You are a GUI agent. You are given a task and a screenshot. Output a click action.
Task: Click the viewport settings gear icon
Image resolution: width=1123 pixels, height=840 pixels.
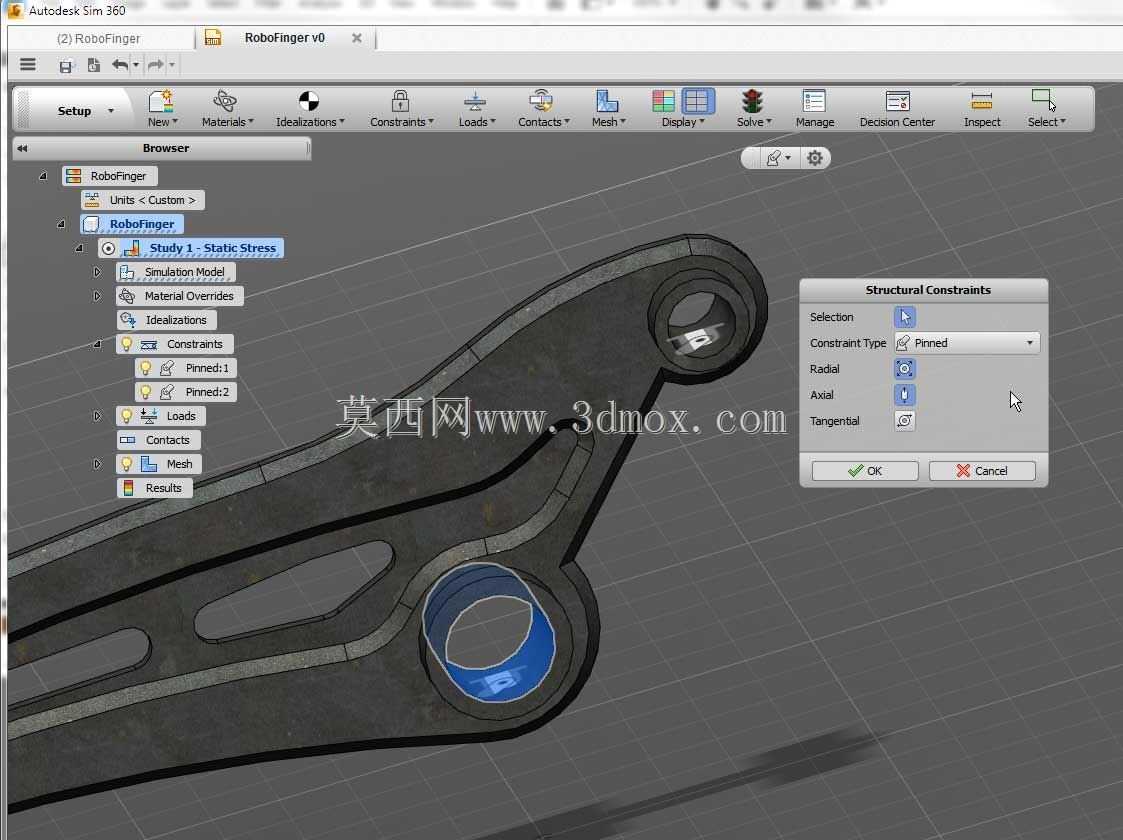814,158
